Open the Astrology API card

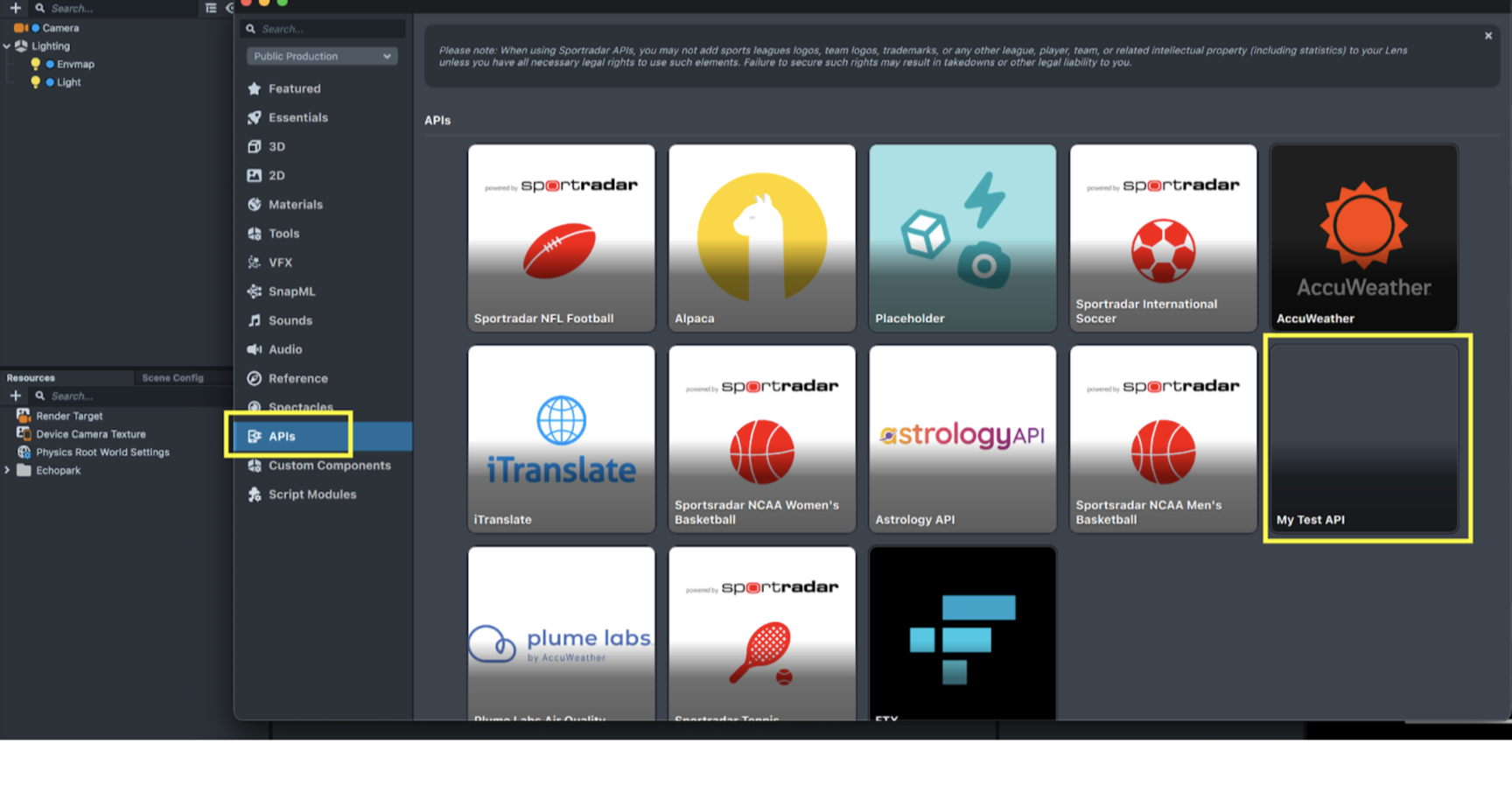962,439
